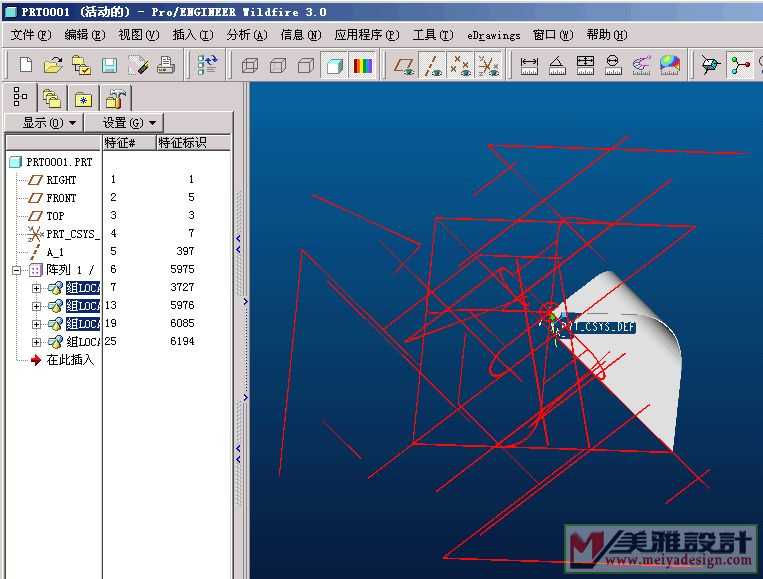Click the spin center toggle icon
763x579 pixels.
710,65
